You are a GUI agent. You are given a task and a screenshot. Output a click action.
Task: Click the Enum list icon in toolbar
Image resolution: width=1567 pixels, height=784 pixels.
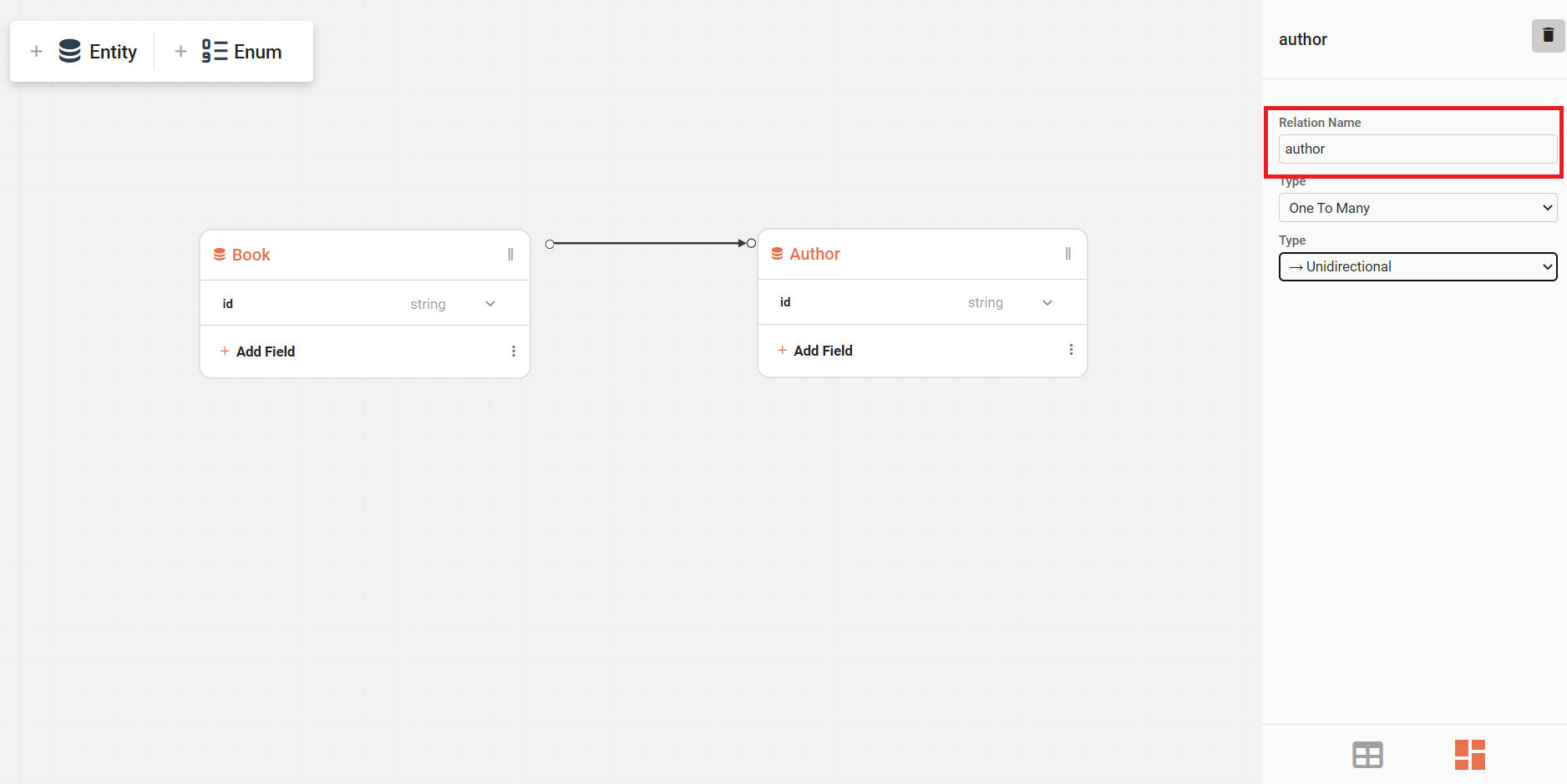click(x=214, y=52)
